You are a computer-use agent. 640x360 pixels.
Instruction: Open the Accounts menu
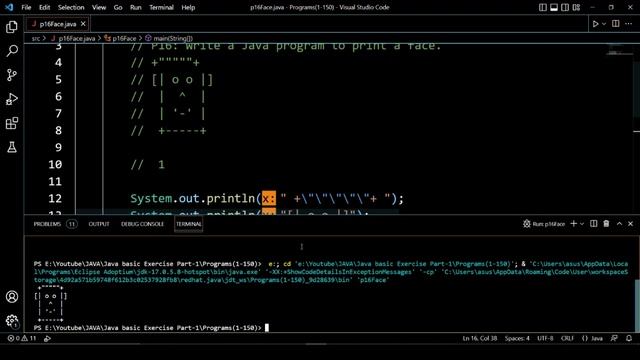[x=12, y=297]
